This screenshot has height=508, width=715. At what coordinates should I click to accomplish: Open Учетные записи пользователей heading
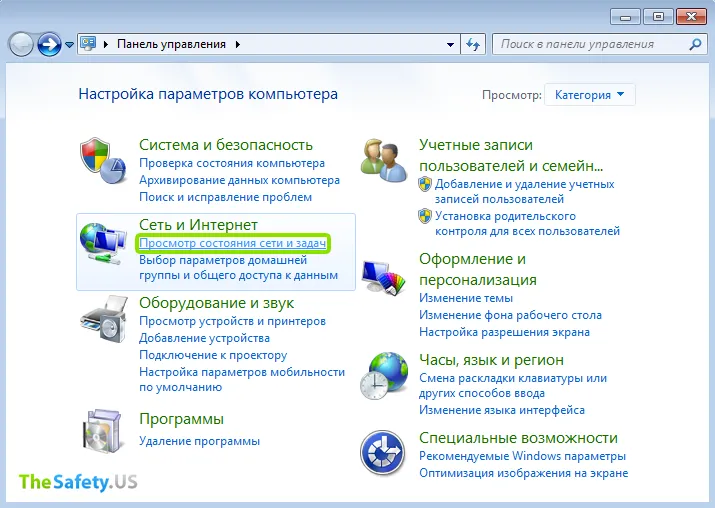pos(511,155)
